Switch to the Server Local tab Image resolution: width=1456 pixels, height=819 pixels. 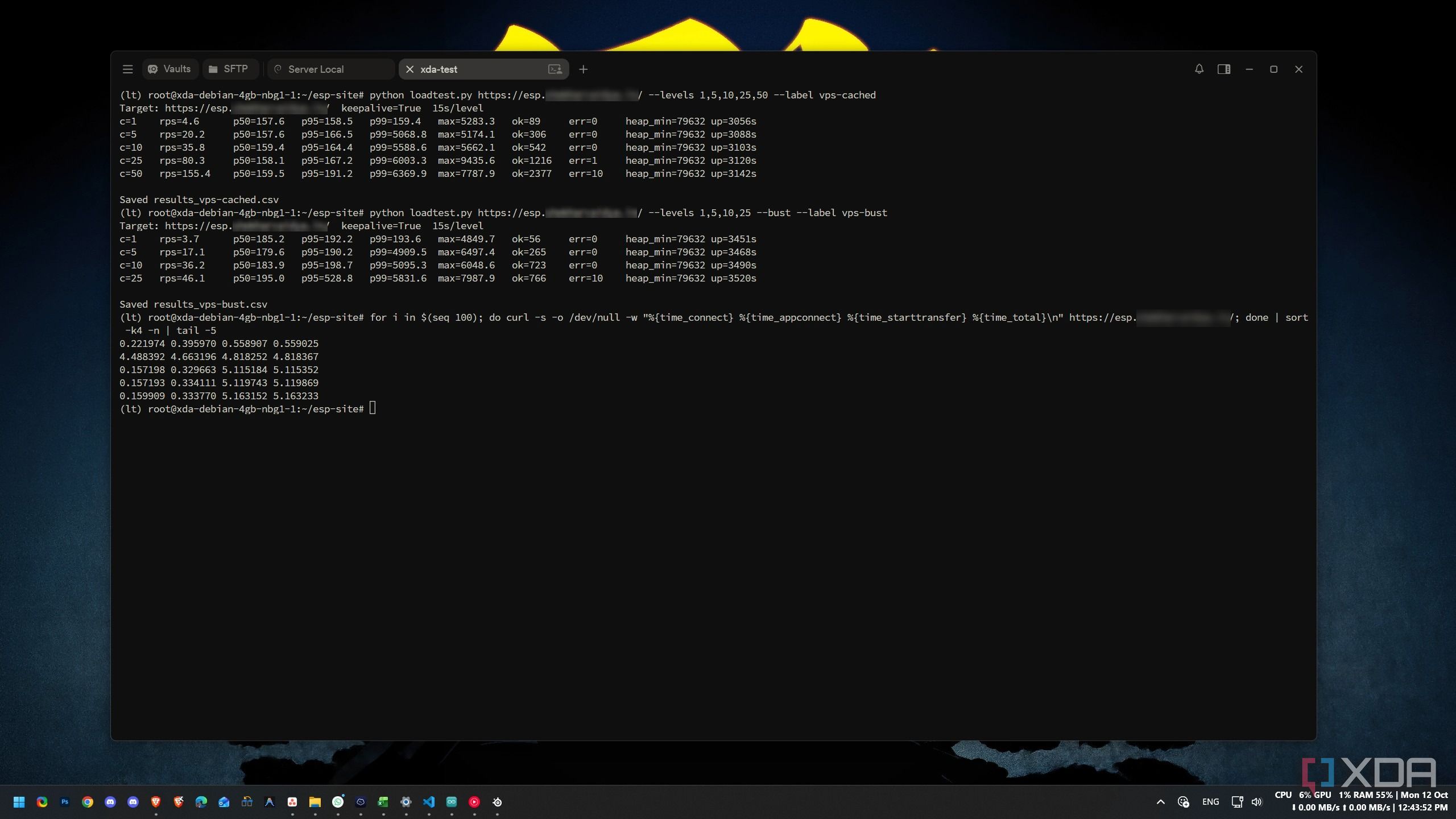pyautogui.click(x=331, y=69)
